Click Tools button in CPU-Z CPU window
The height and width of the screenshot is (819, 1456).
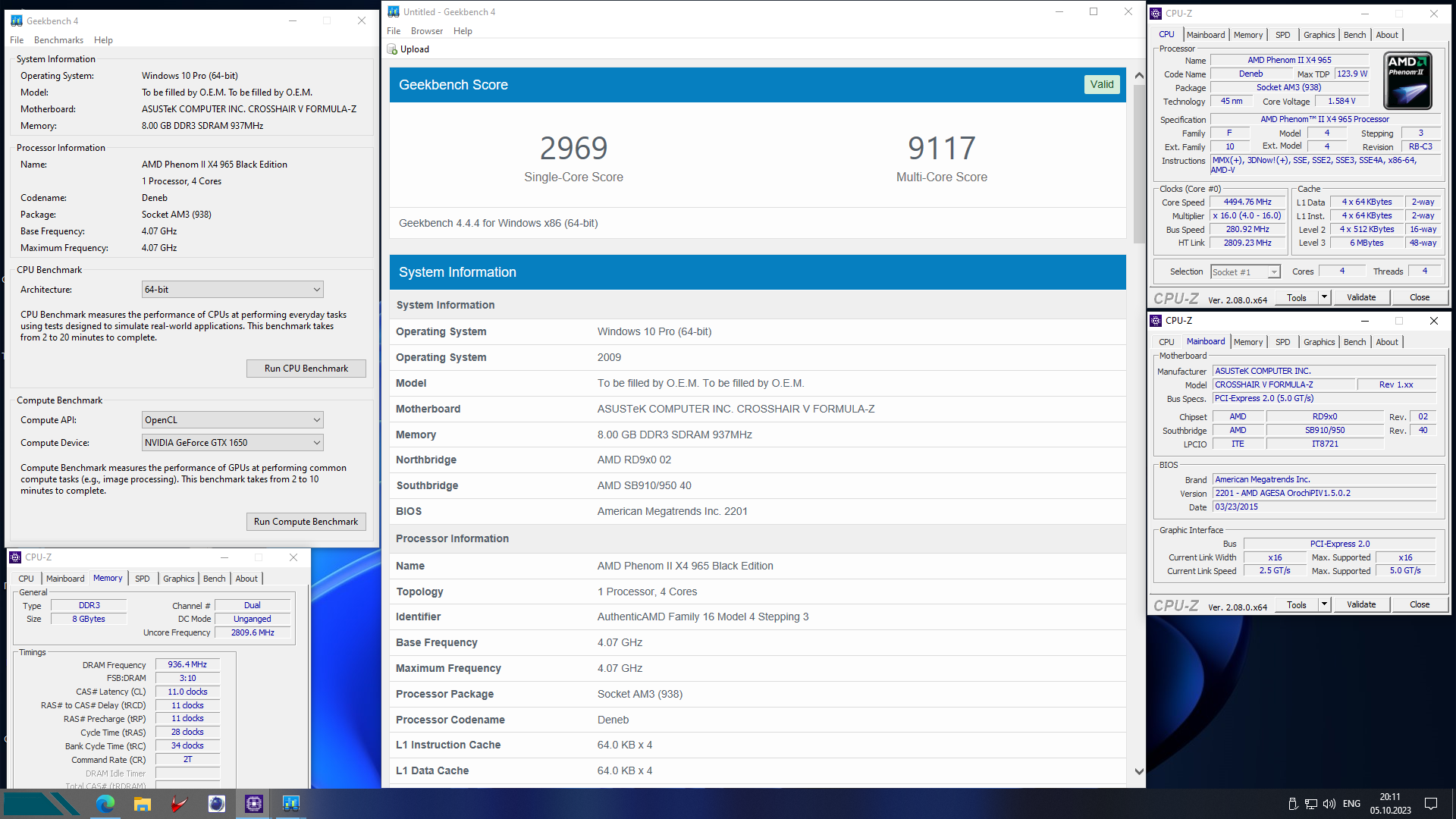click(1297, 298)
